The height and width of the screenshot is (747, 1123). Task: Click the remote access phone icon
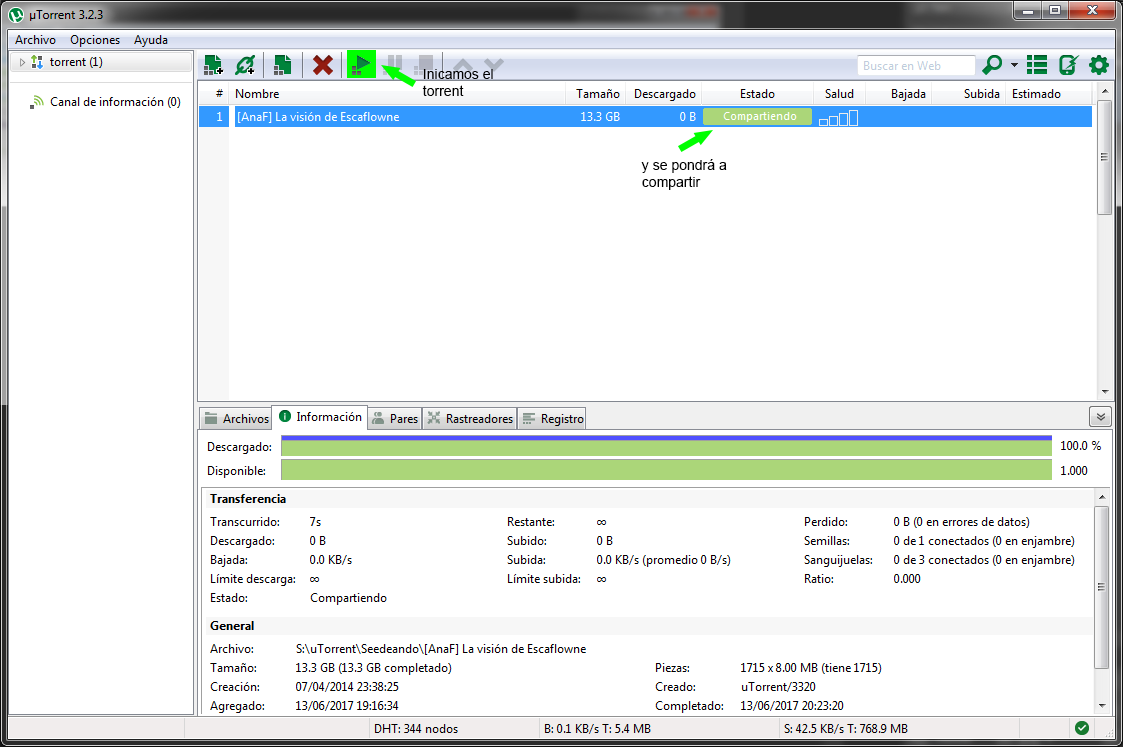(x=1068, y=64)
